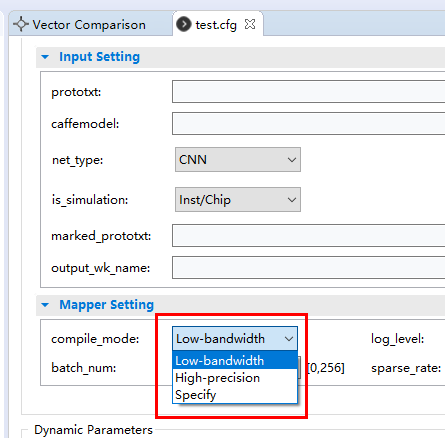The width and height of the screenshot is (445, 438).
Task: Click the Mapper Setting header title
Action: click(106, 305)
